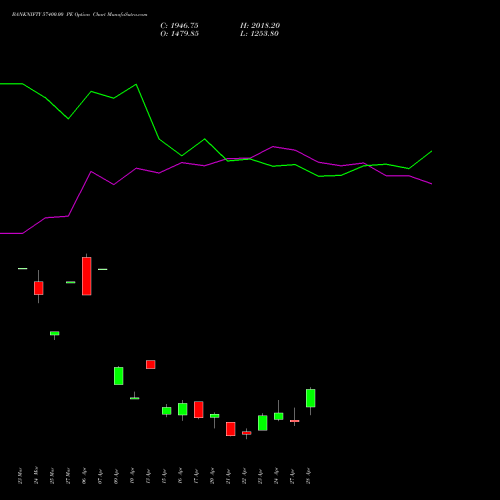Click the 28 Apr date label
Screen dimensions: 500x500
[308, 476]
